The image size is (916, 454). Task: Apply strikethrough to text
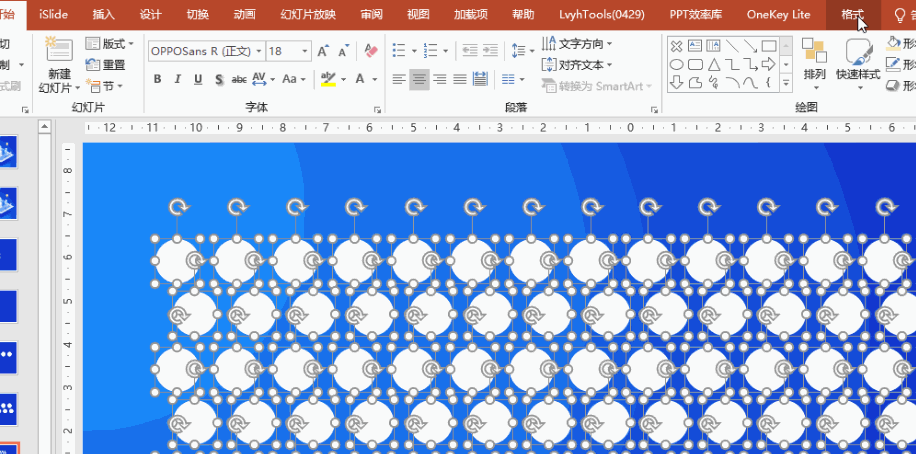pos(239,79)
